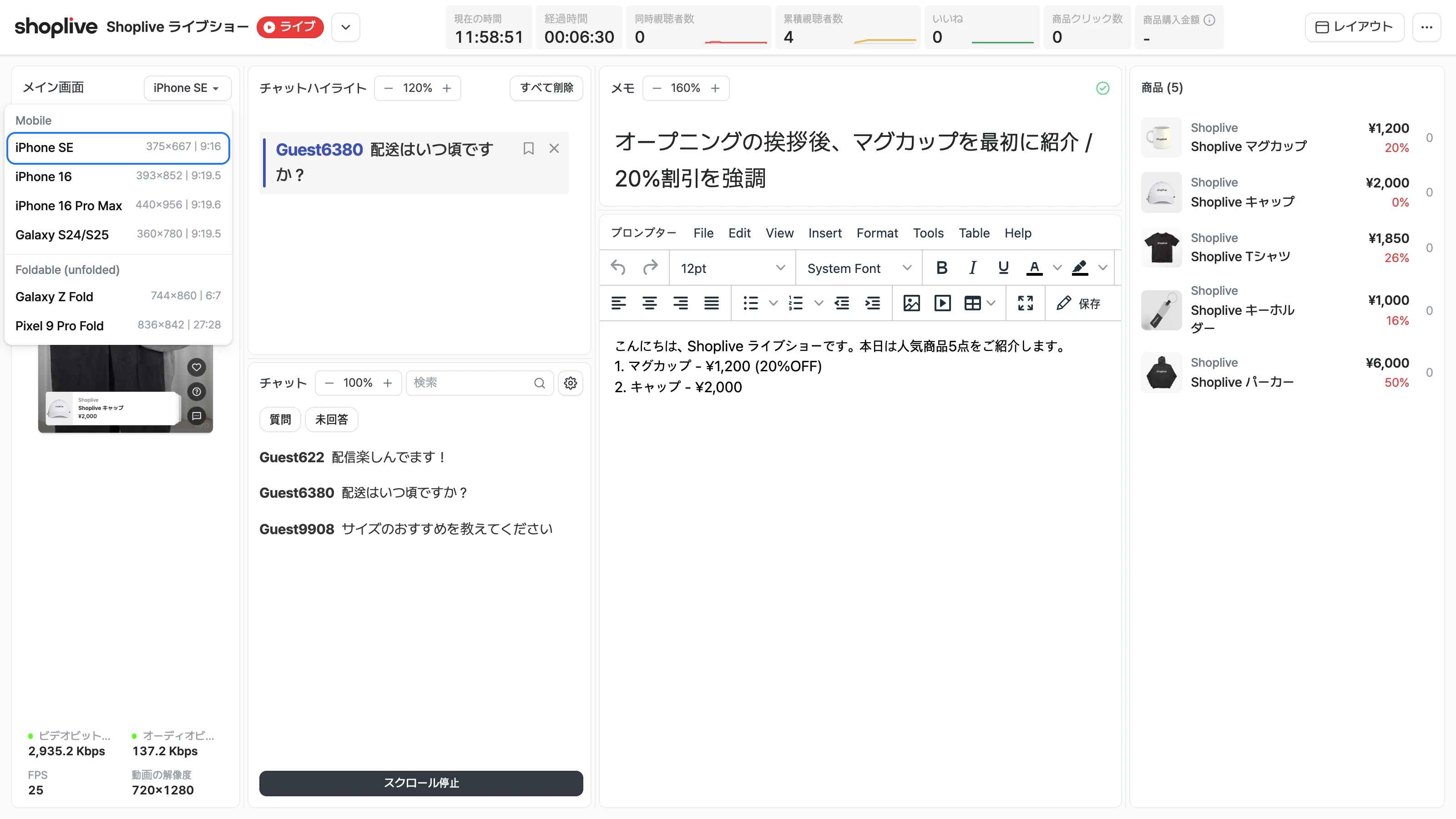The width and height of the screenshot is (1456, 819).
Task: Expand the dropdown next to ライブ badge
Action: 346,27
